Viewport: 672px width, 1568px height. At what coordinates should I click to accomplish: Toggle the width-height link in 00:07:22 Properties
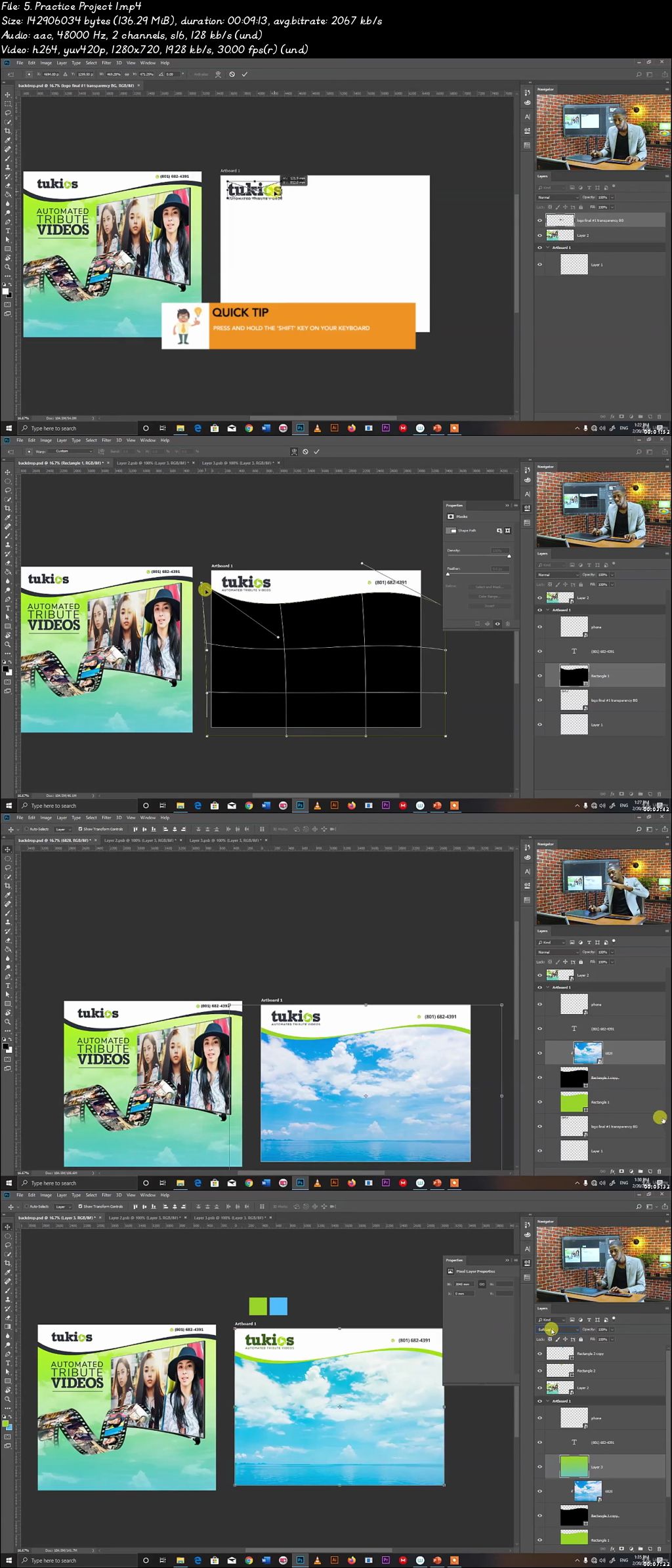click(482, 1284)
